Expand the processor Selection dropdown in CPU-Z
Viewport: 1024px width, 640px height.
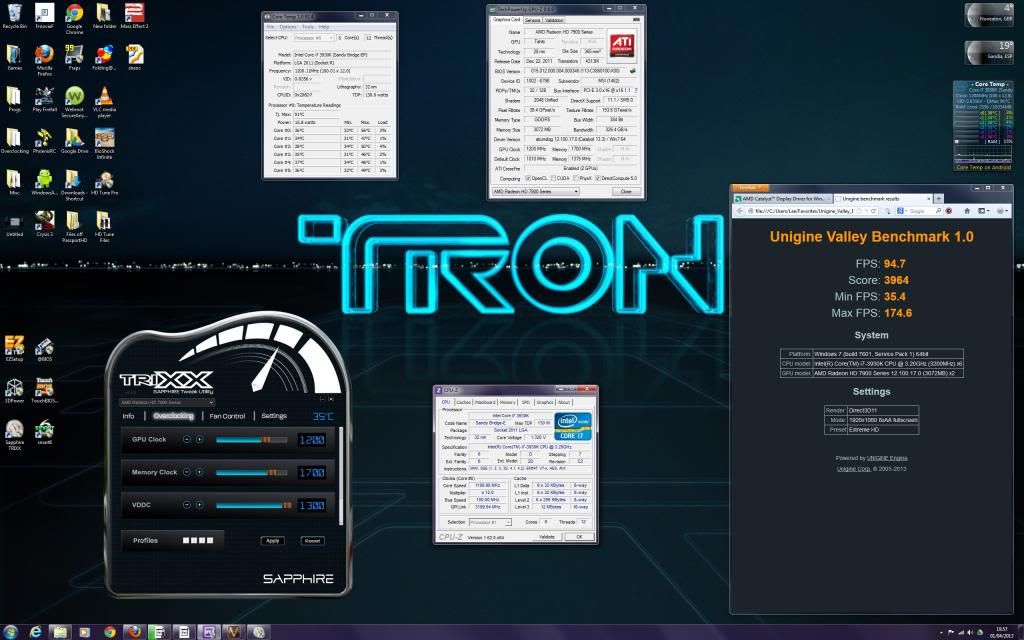tap(490, 522)
